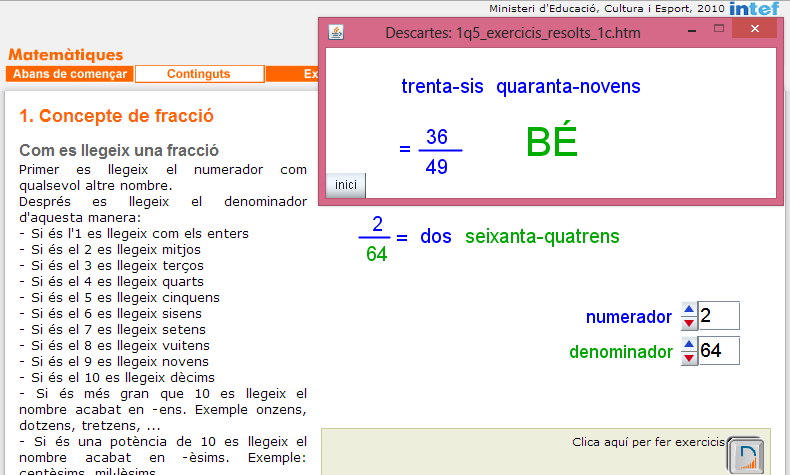This screenshot has width=790, height=475.
Task: Open the partially hidden Ex... tab
Action: click(310, 74)
